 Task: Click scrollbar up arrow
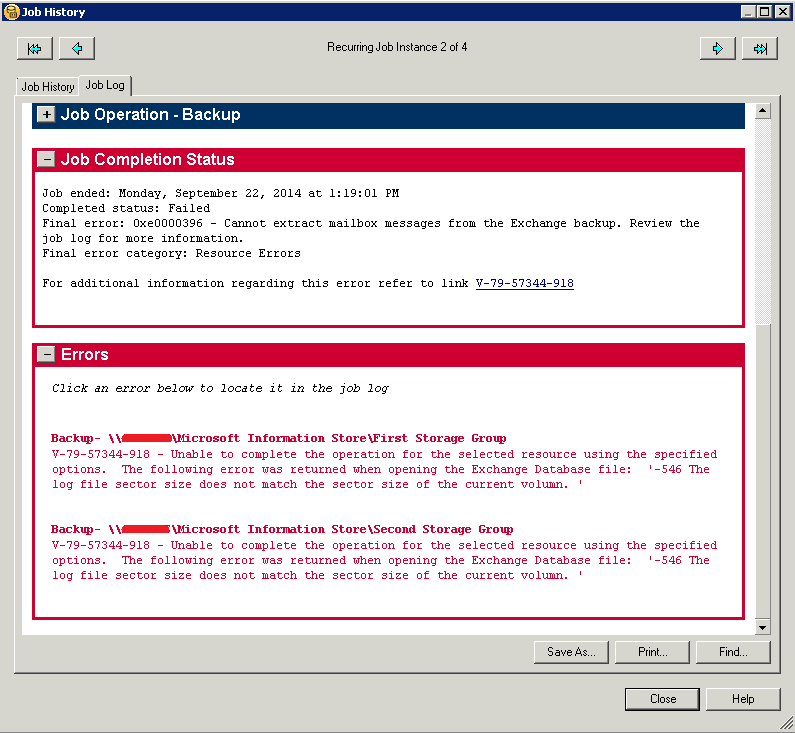763,111
